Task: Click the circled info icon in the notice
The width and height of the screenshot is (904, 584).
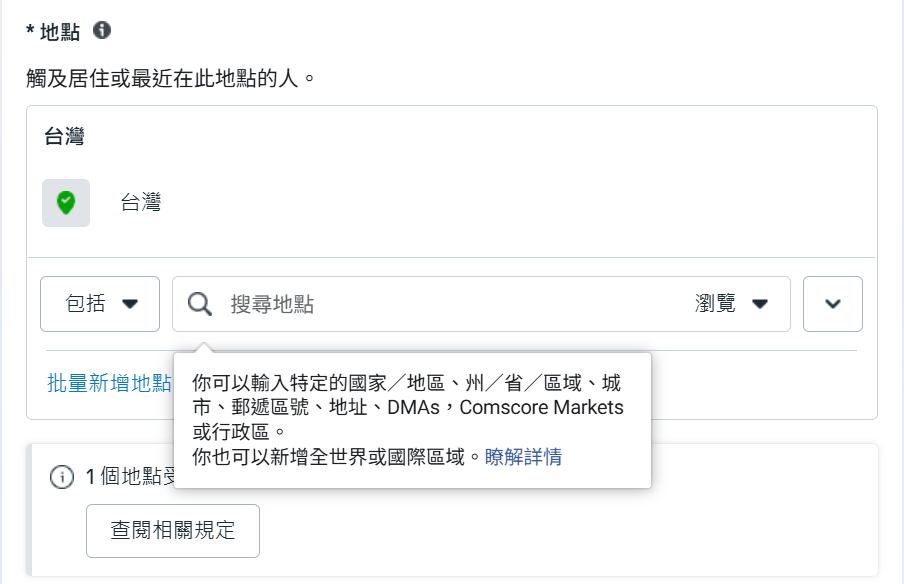Action: point(62,477)
